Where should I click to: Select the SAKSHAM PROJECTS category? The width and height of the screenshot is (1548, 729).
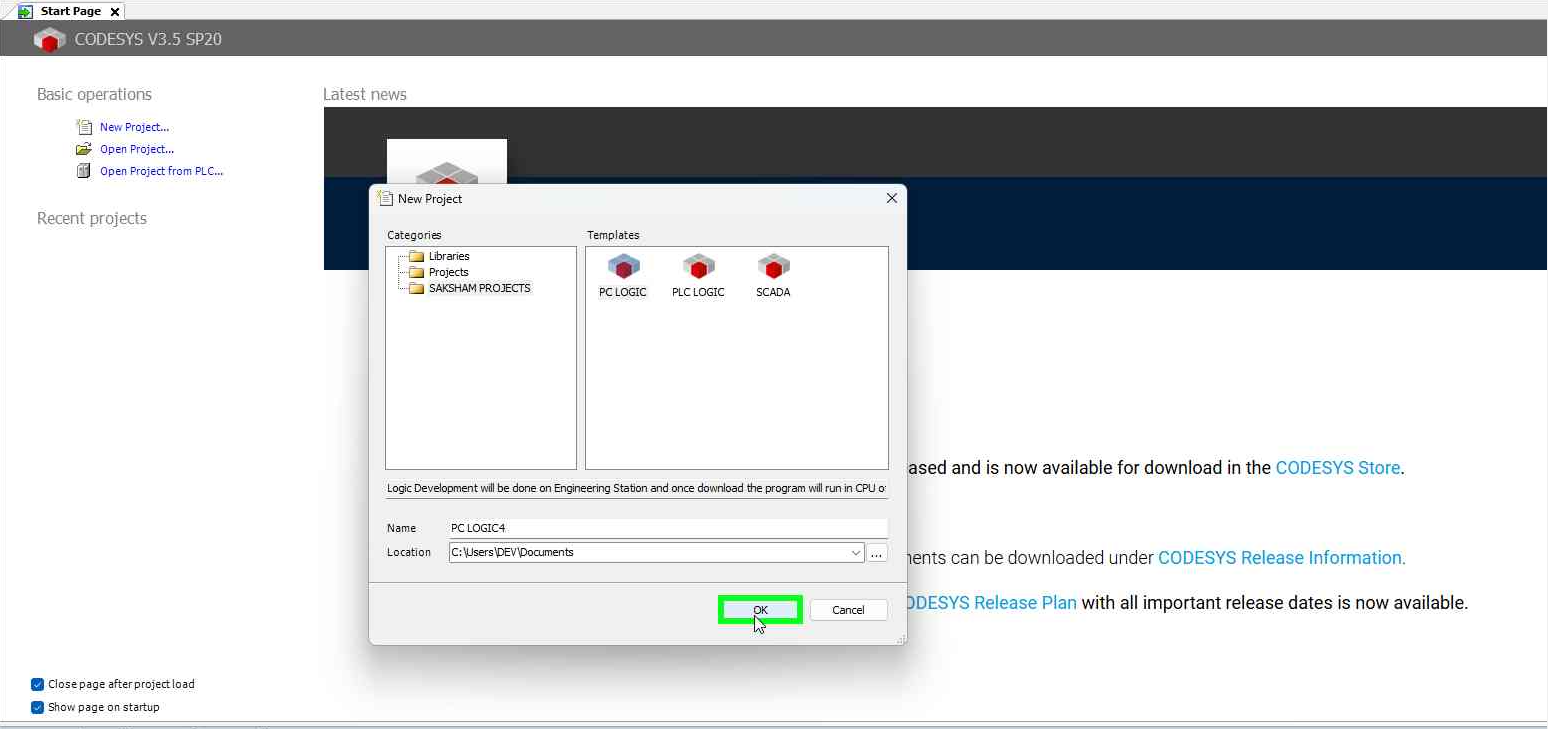[480, 288]
